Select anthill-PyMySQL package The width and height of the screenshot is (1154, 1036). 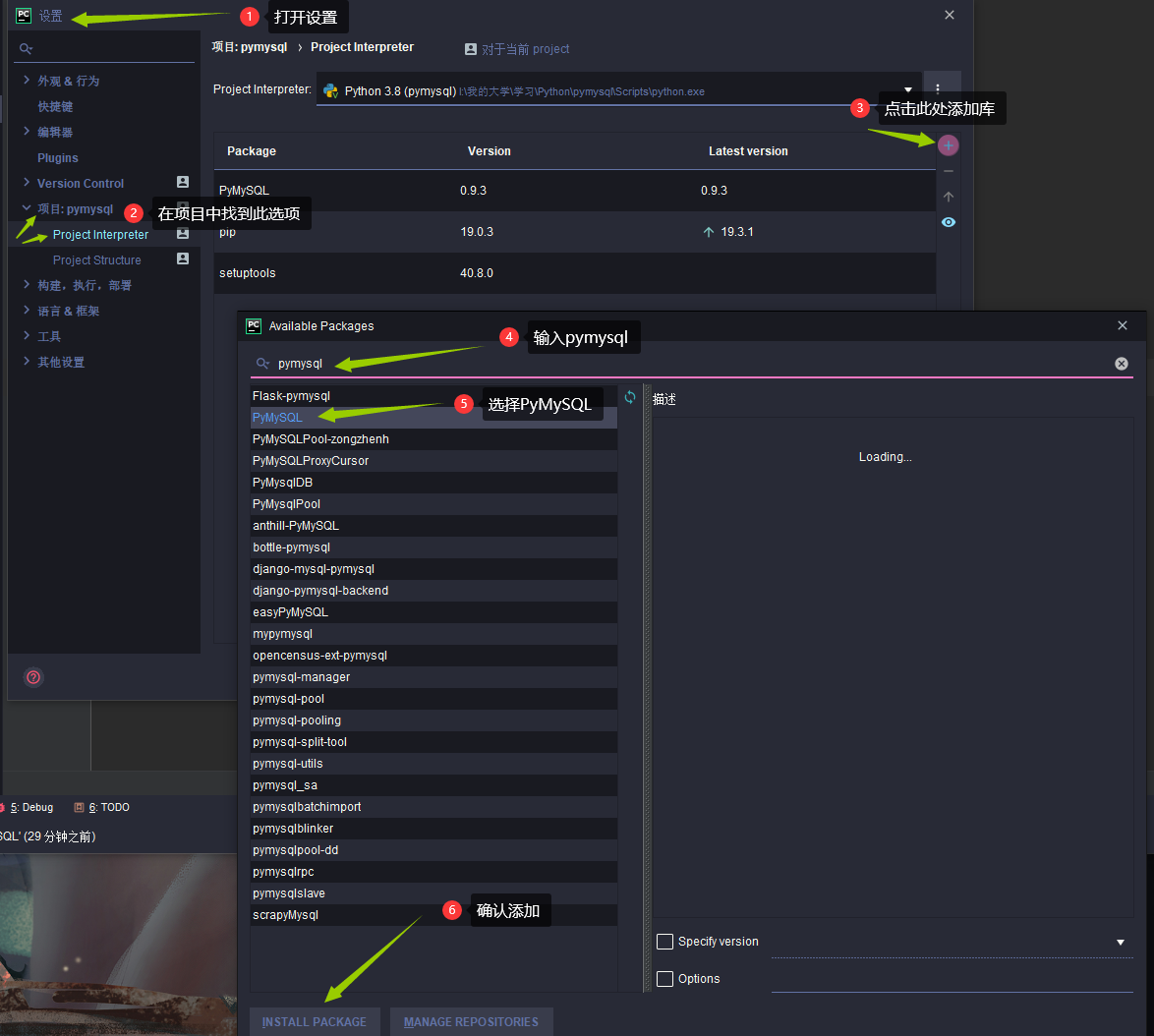433,525
